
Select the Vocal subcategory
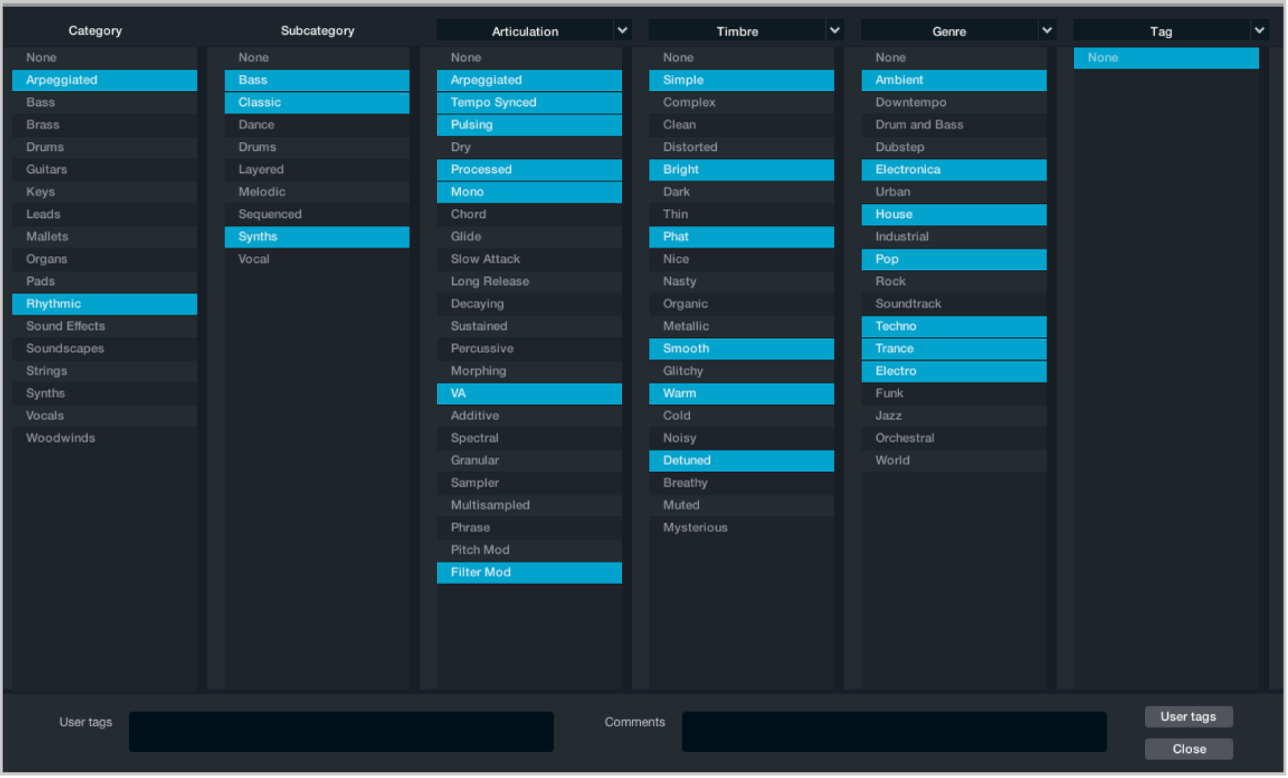point(316,258)
